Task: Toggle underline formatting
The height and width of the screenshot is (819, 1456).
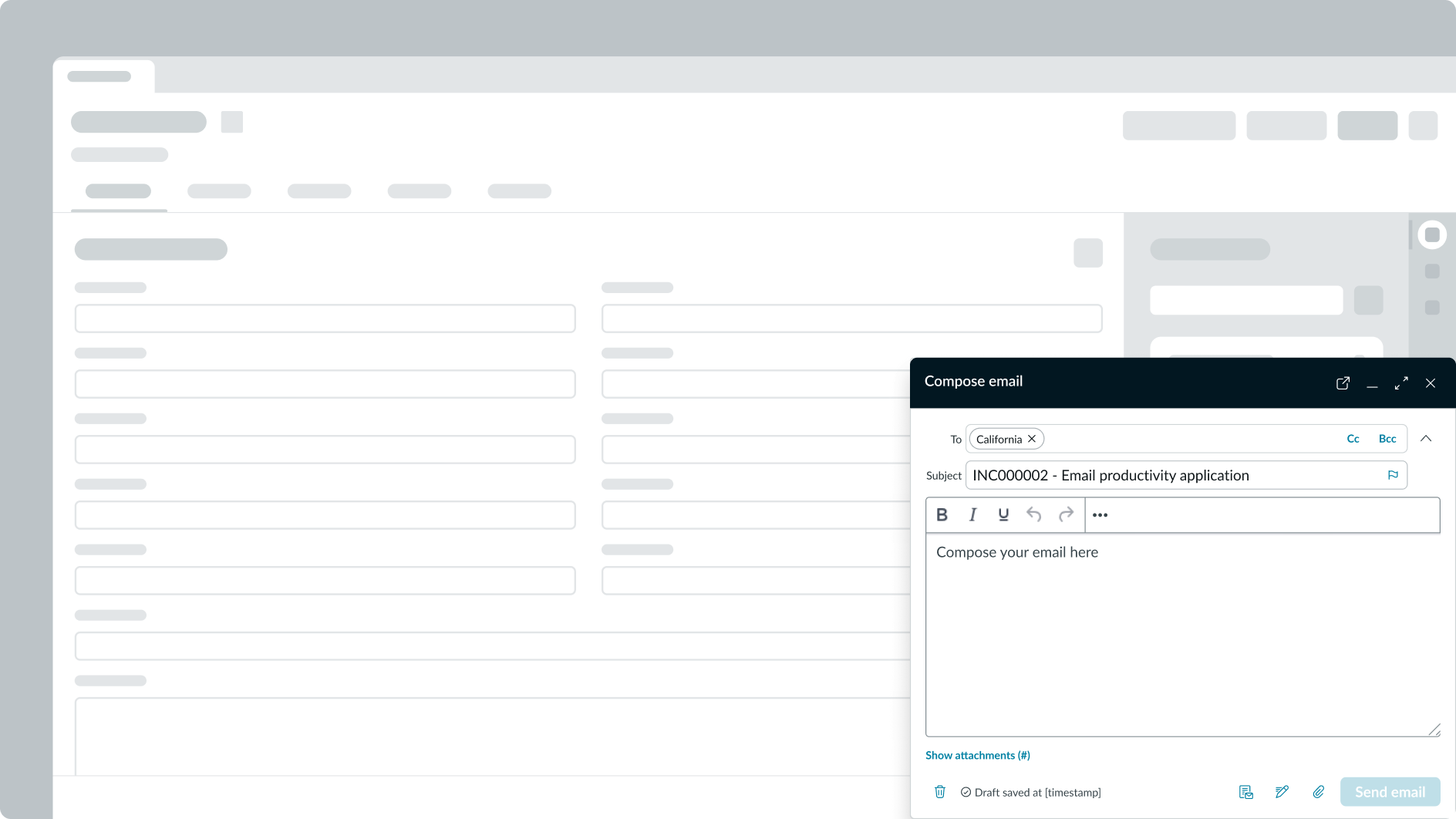Action: coord(1003,514)
